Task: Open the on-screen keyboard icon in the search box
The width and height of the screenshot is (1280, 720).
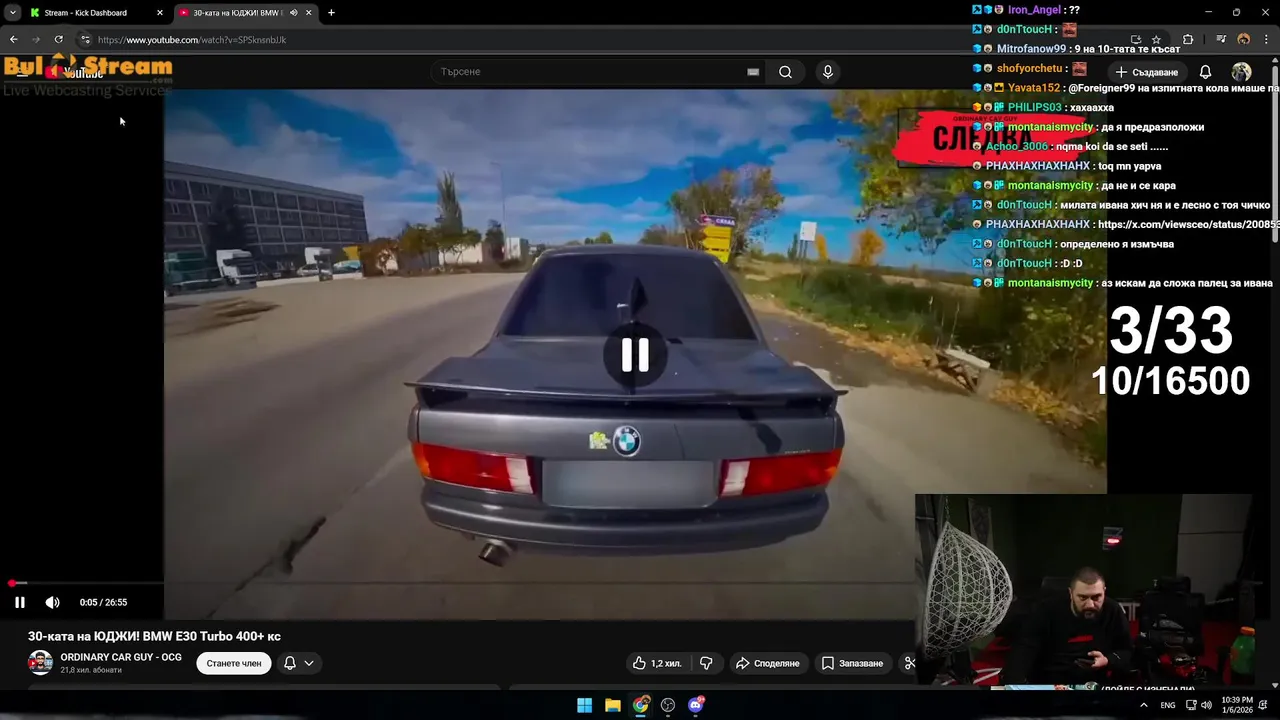Action: pyautogui.click(x=753, y=72)
